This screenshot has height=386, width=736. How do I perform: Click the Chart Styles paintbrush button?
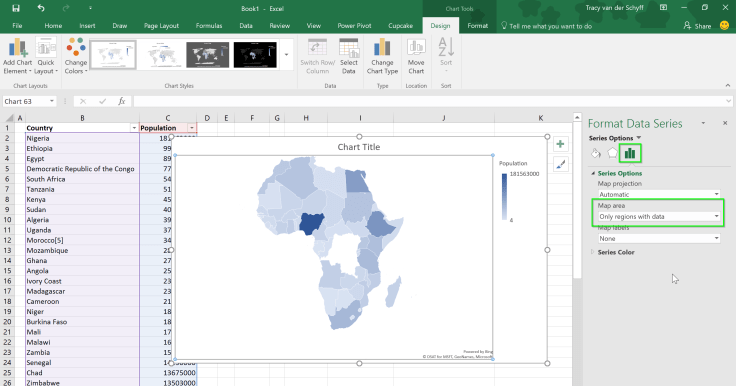pyautogui.click(x=560, y=164)
